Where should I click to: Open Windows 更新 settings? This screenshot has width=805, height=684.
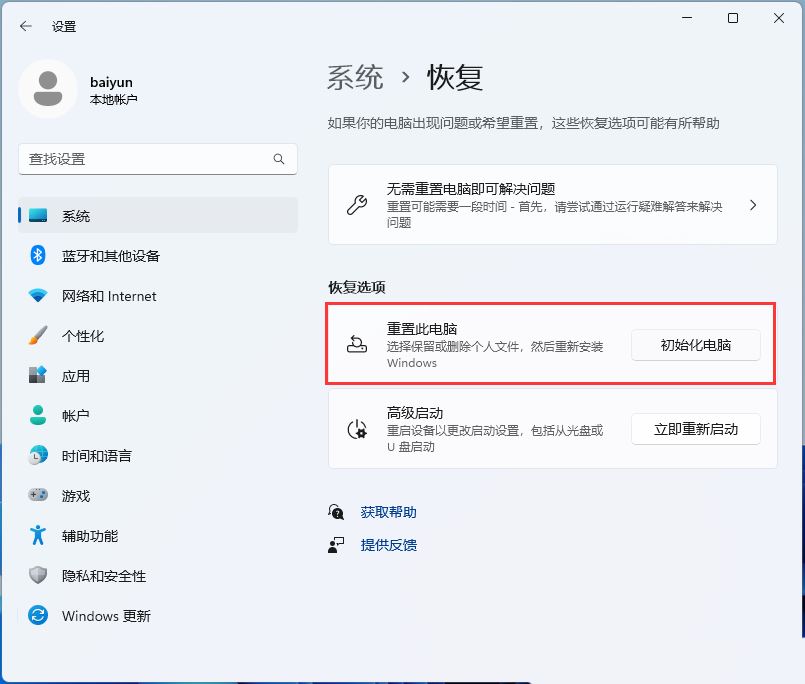[158, 616]
